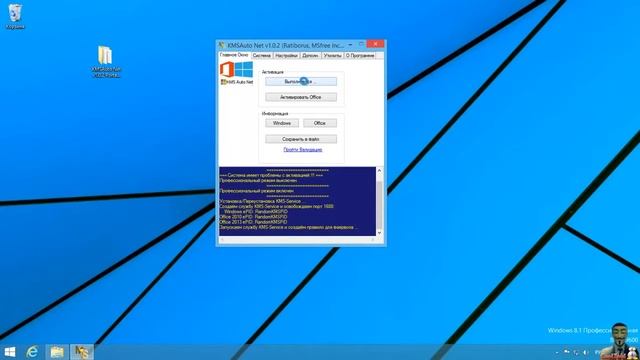Screen dimensions: 640x360
Task: Click the 'Office 2013 ePID' log line
Action: coord(253,222)
